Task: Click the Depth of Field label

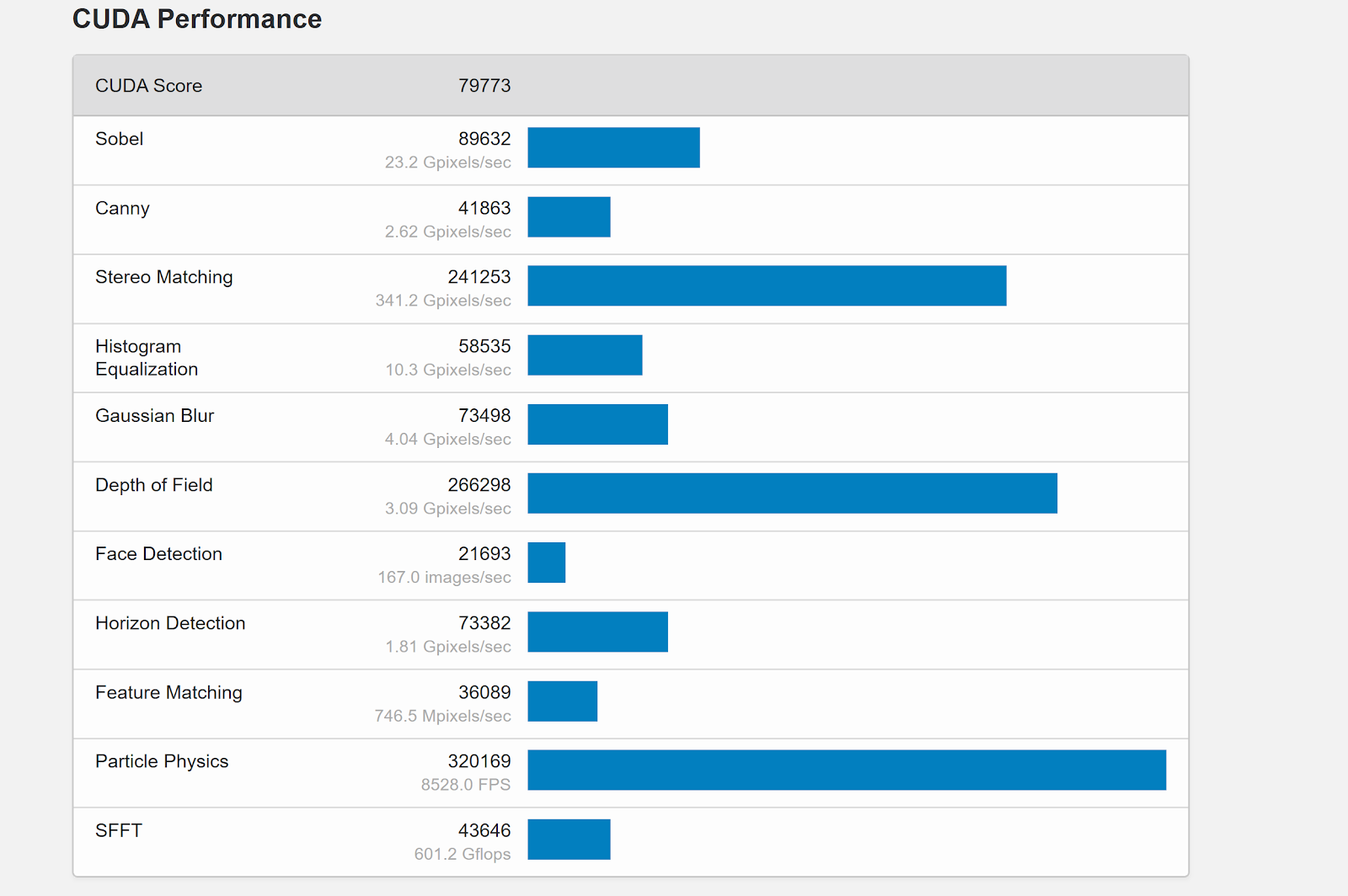Action: (x=153, y=485)
